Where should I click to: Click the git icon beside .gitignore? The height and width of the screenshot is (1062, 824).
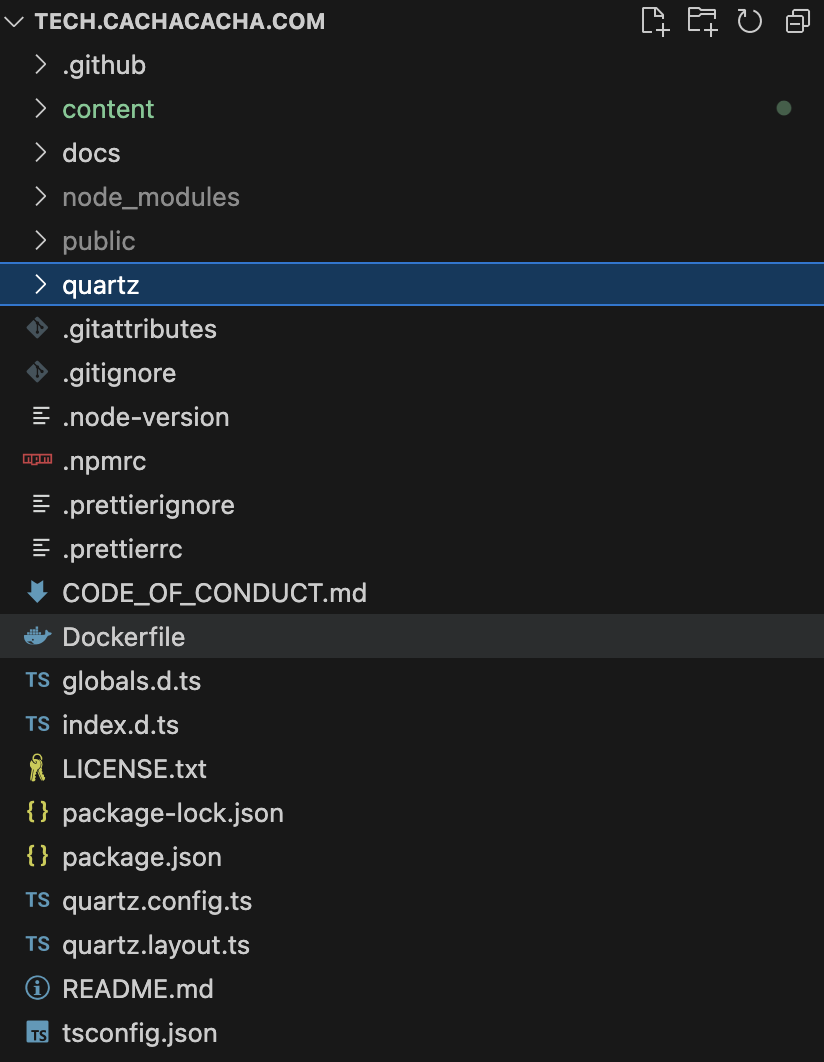click(x=37, y=373)
